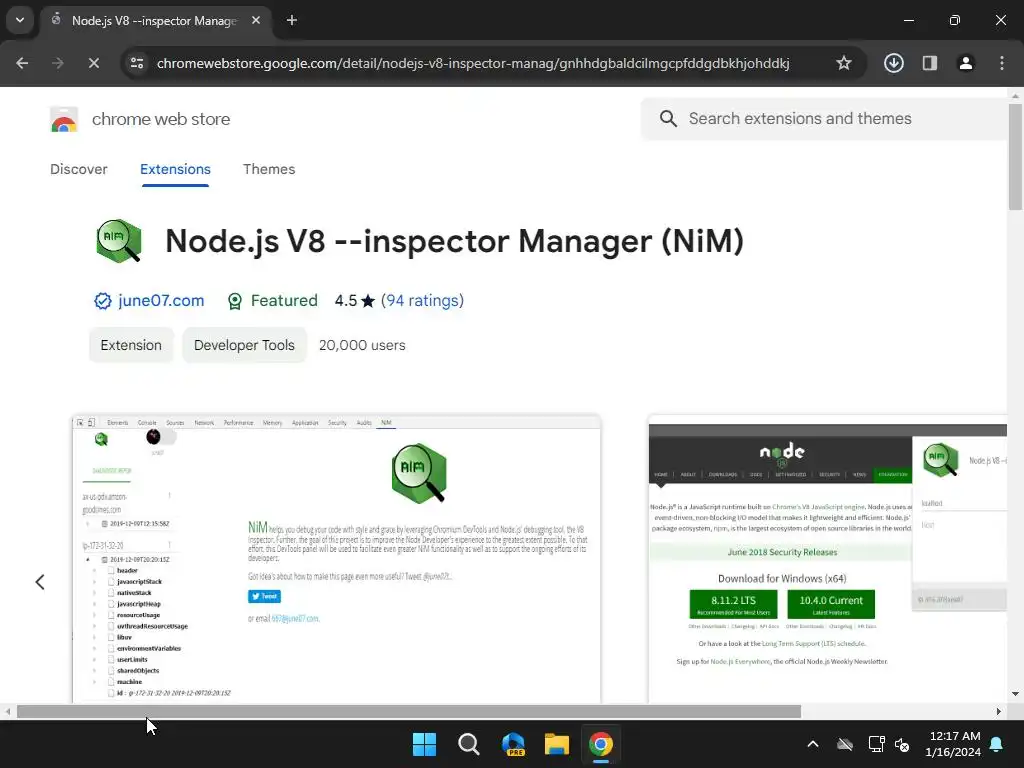The image size is (1024, 768).
Task: Close the Node.js V8 inspector tab
Action: 256,20
